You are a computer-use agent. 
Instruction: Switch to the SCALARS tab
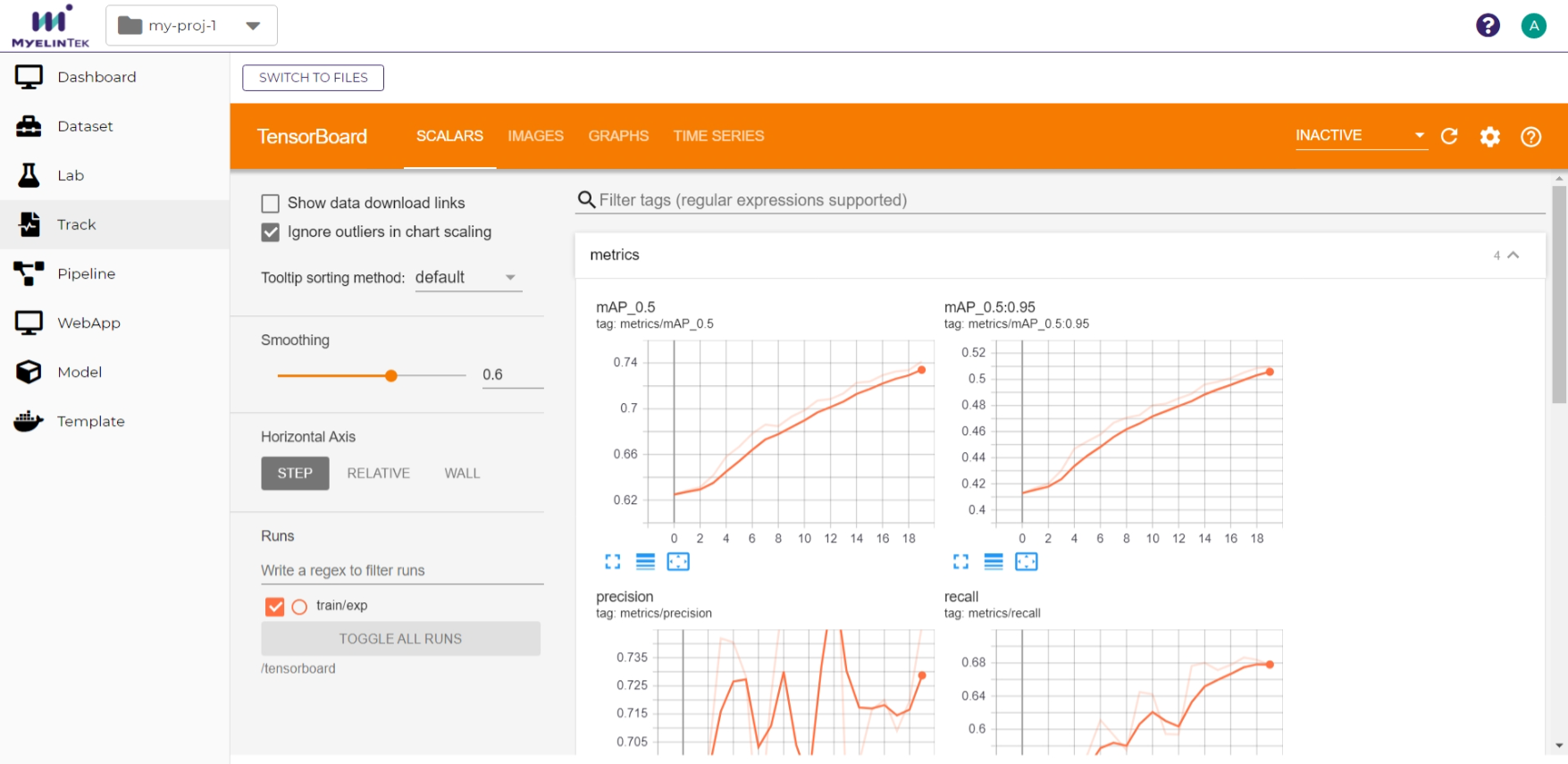(x=449, y=136)
